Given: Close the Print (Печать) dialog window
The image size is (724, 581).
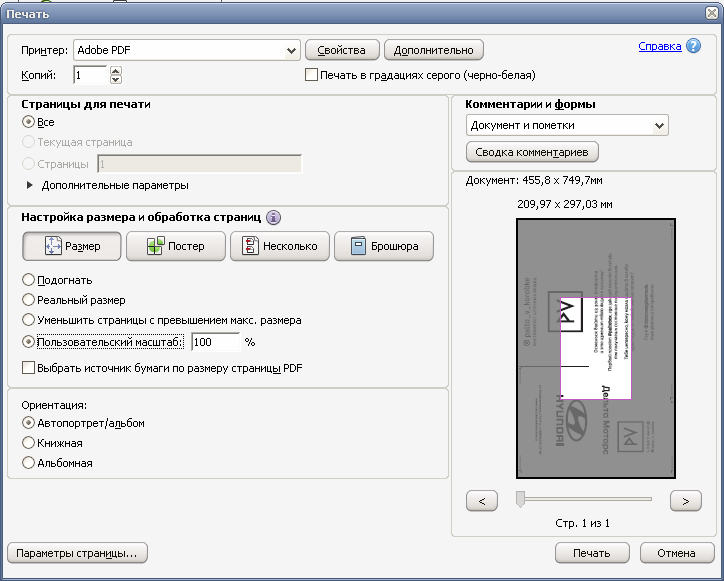Looking at the screenshot, I should (712, 13).
